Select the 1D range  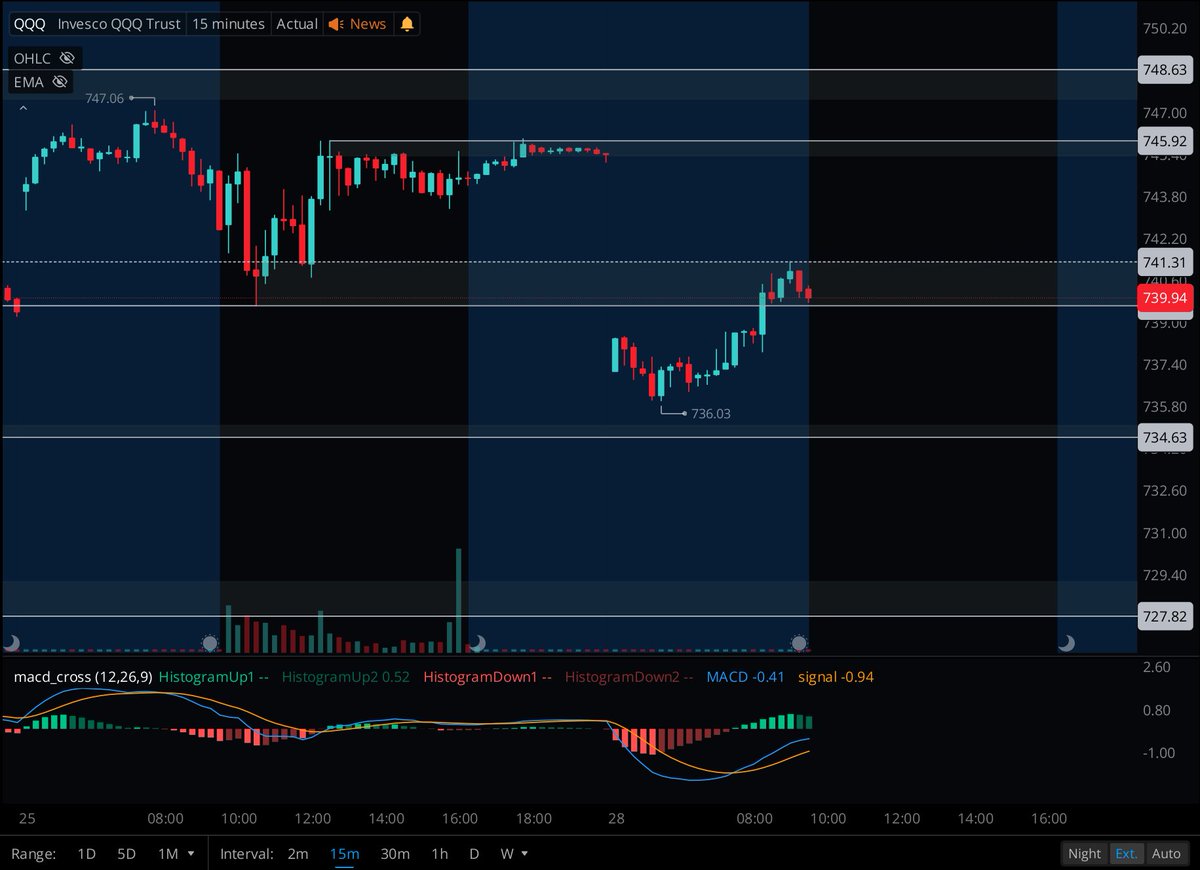(x=87, y=854)
